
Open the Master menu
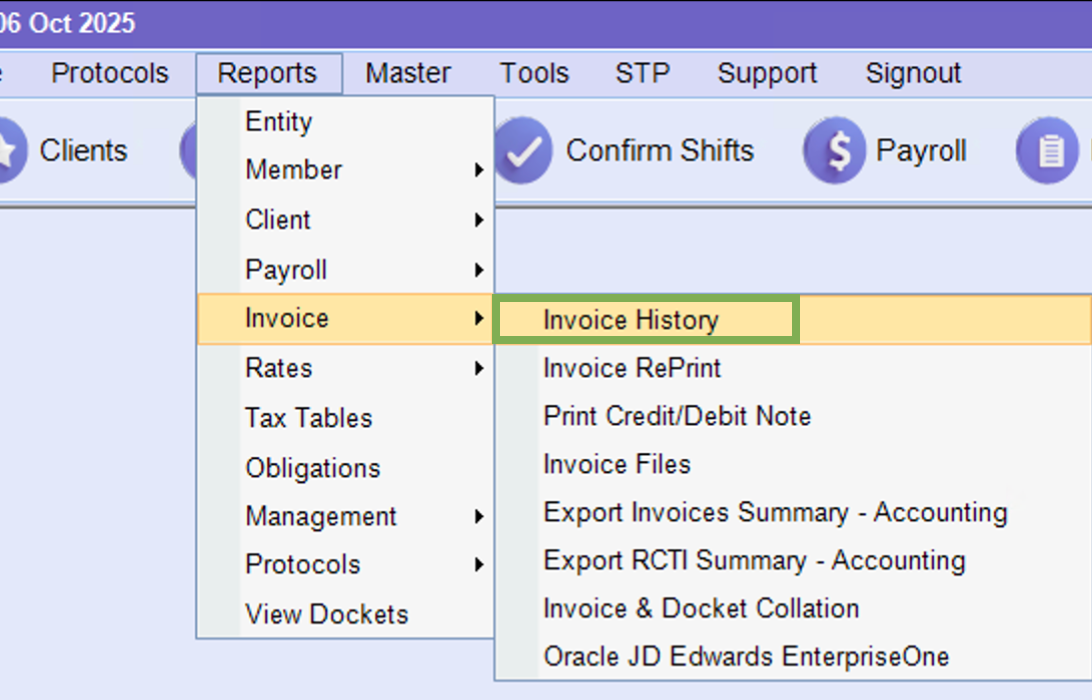[408, 73]
